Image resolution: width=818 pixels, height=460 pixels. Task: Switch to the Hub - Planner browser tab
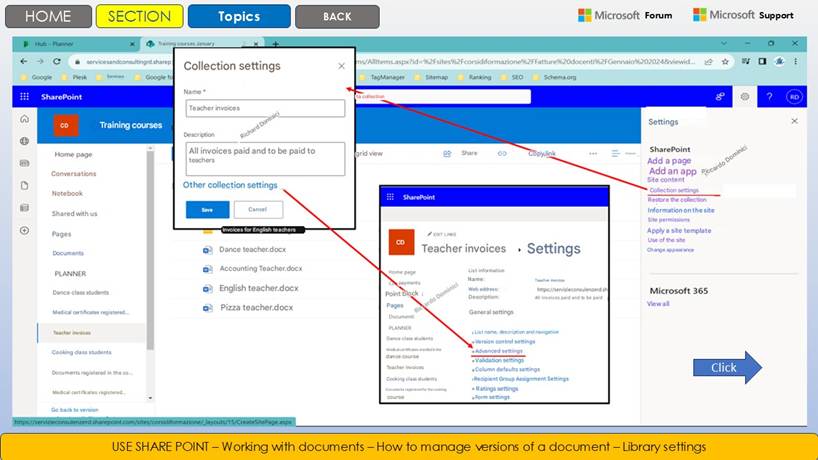[78, 44]
